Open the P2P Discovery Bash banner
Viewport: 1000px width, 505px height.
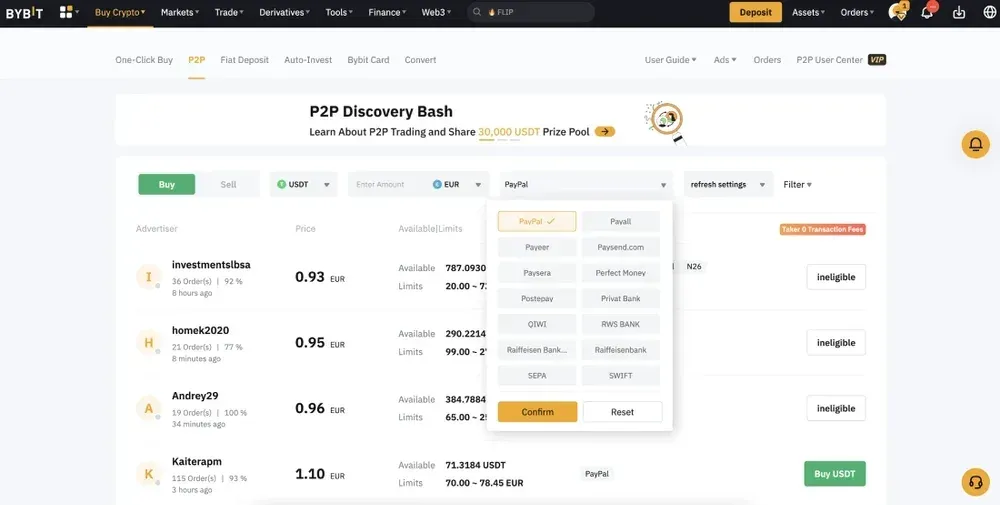(500, 120)
